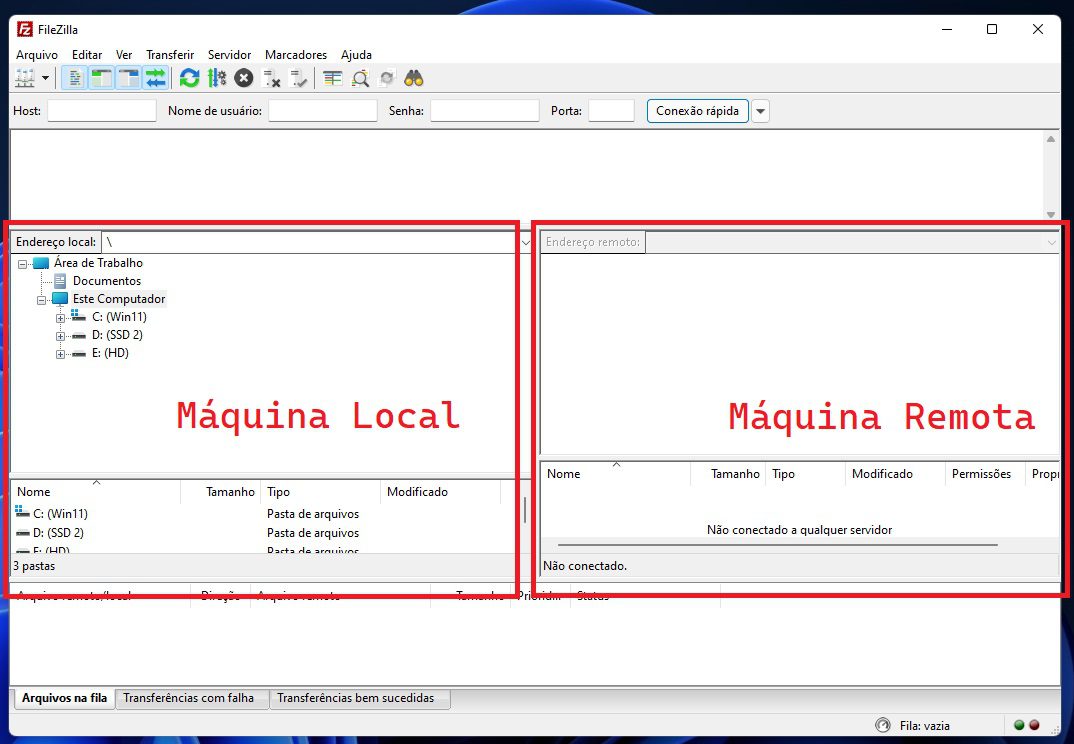This screenshot has height=744, width=1074.
Task: Toggle synchronized browsing icon
Action: coord(387,79)
